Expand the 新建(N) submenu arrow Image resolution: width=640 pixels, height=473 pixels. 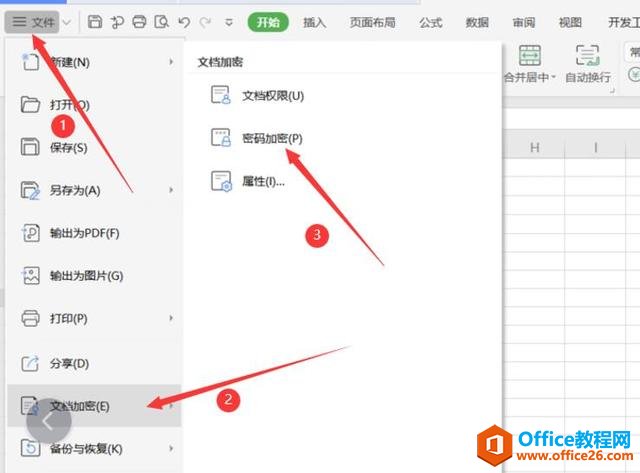[x=171, y=62]
